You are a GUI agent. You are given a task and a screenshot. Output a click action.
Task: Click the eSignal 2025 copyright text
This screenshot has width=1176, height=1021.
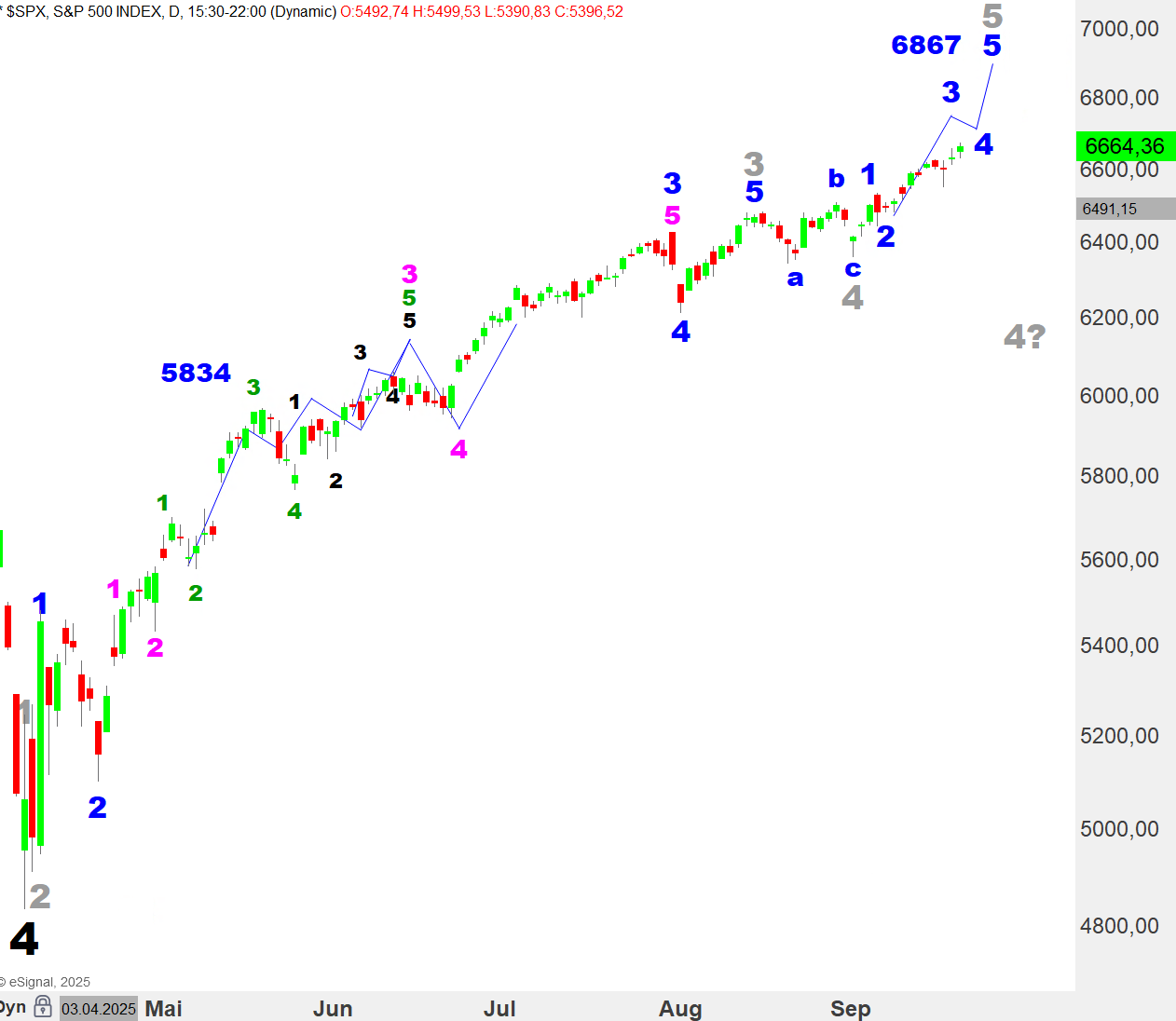click(x=47, y=982)
